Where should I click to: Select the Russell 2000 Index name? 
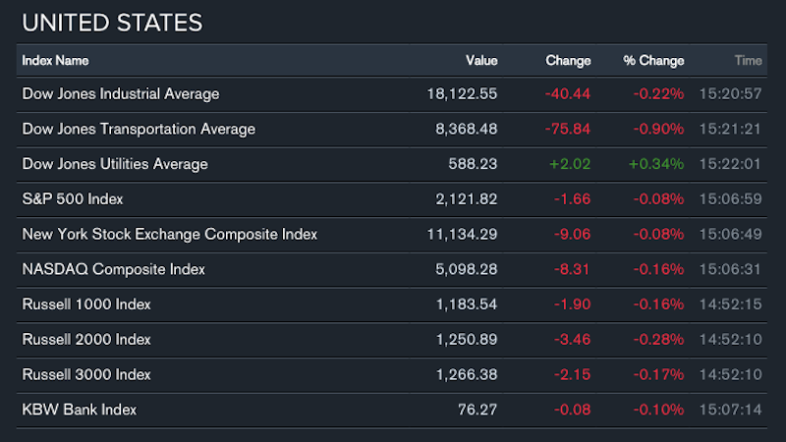[86, 339]
